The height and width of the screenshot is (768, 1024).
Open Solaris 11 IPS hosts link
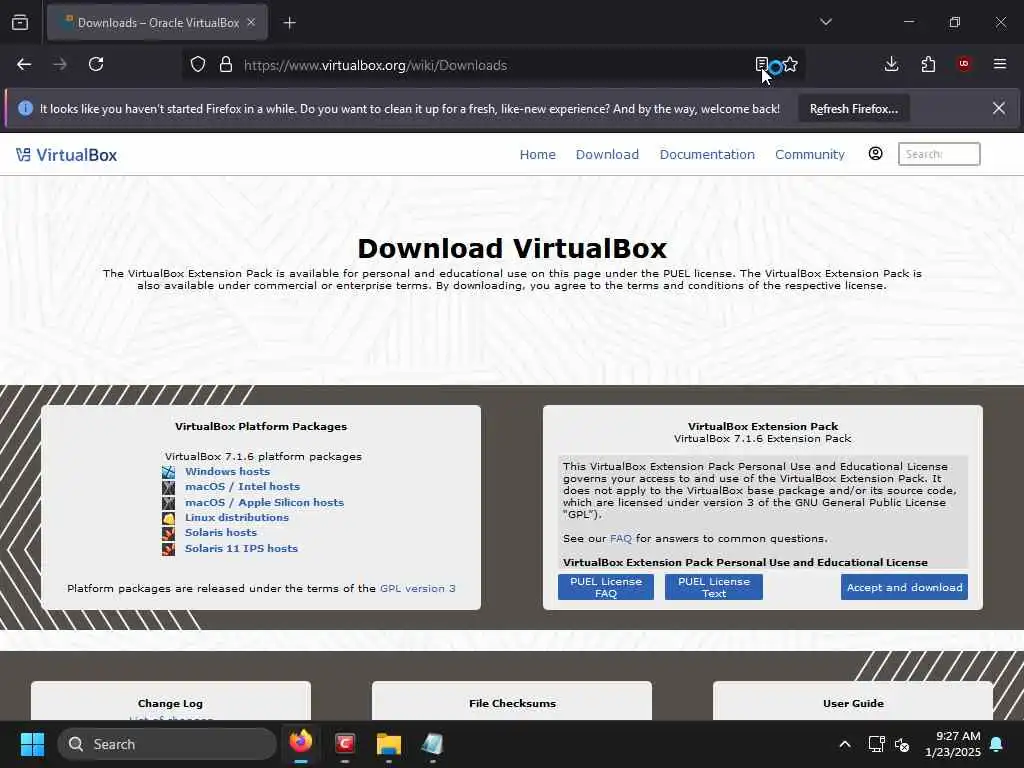[x=241, y=549]
